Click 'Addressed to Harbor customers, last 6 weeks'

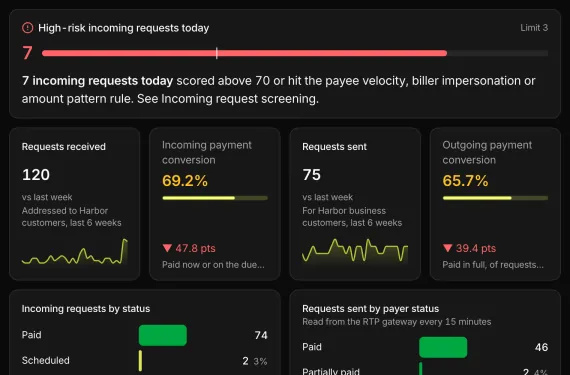(x=72, y=217)
